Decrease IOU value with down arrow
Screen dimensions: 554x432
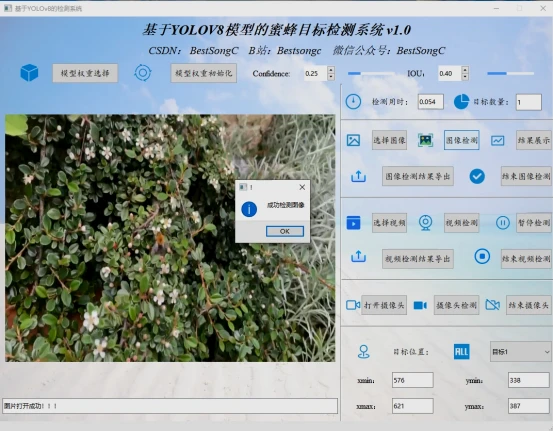(465, 77)
